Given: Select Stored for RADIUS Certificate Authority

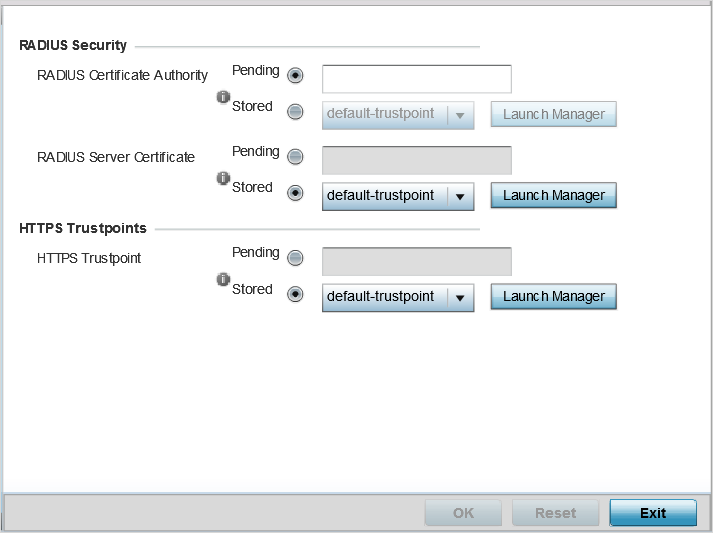Looking at the screenshot, I should point(295,111).
